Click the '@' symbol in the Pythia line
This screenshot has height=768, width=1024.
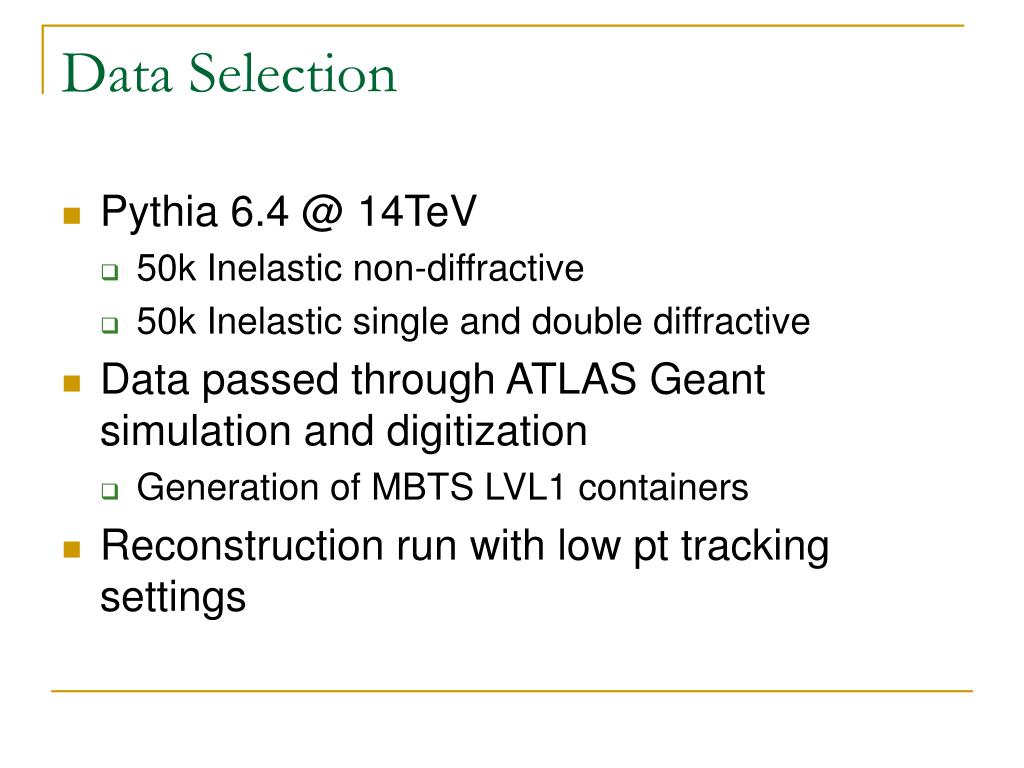click(323, 214)
